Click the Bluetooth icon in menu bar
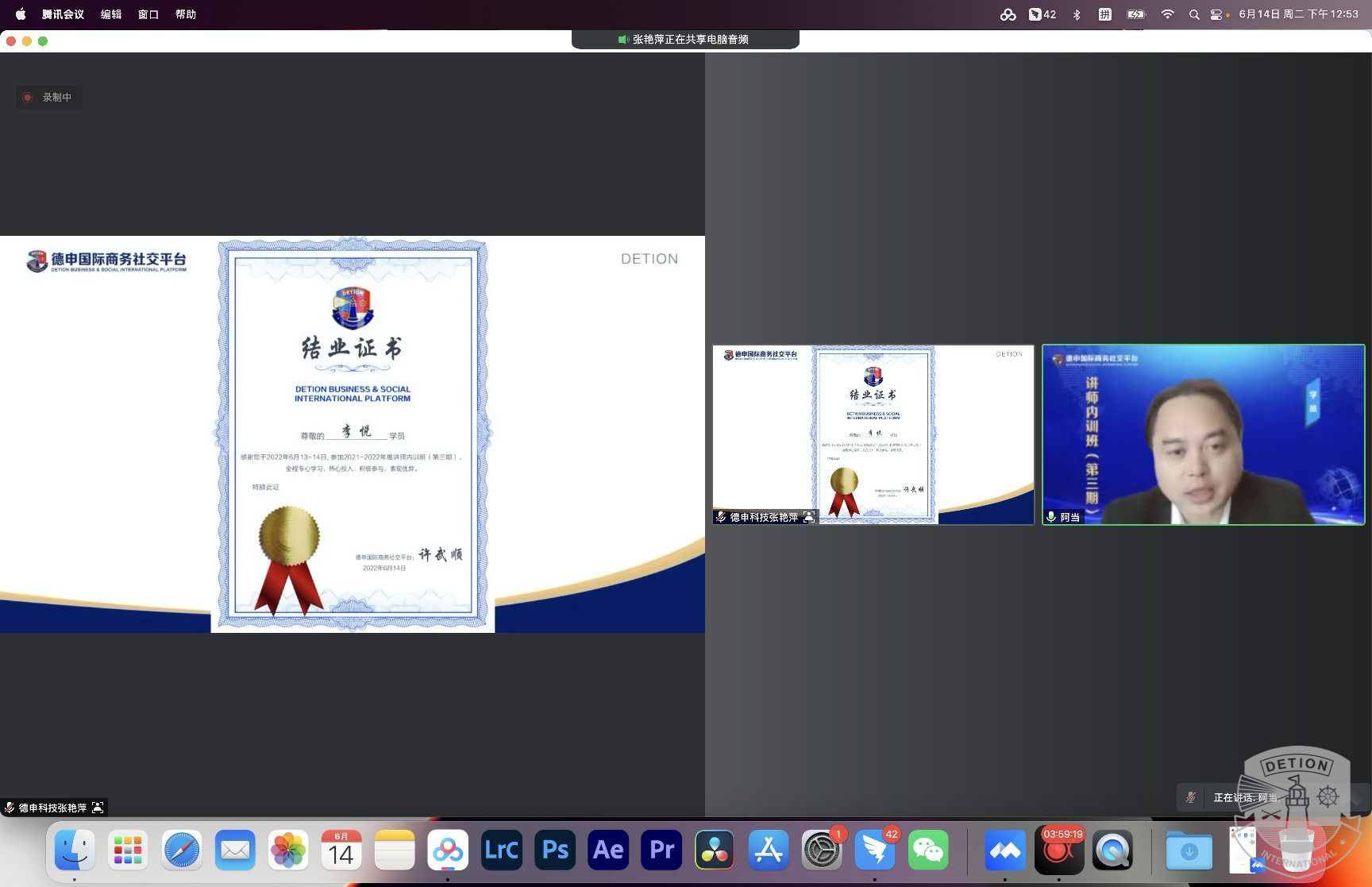 pyautogui.click(x=1077, y=14)
